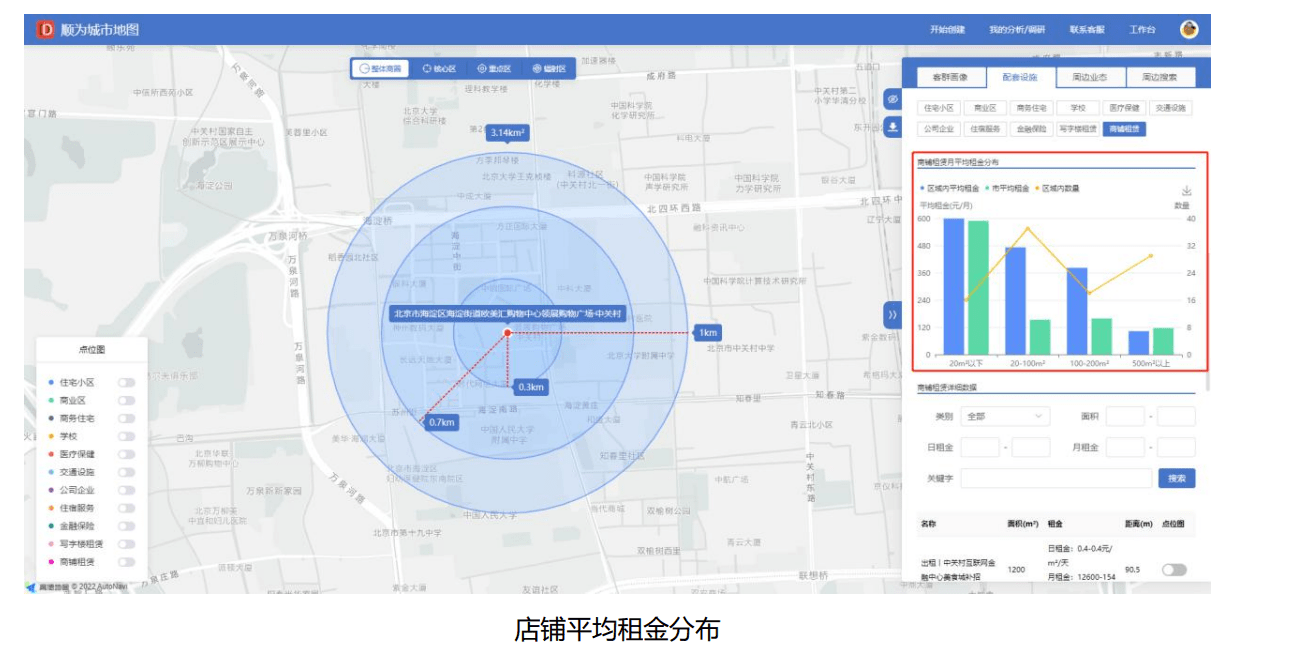The width and height of the screenshot is (1316, 660).
Task: Select the 商务住宅 filter tag
Action: click(1031, 108)
